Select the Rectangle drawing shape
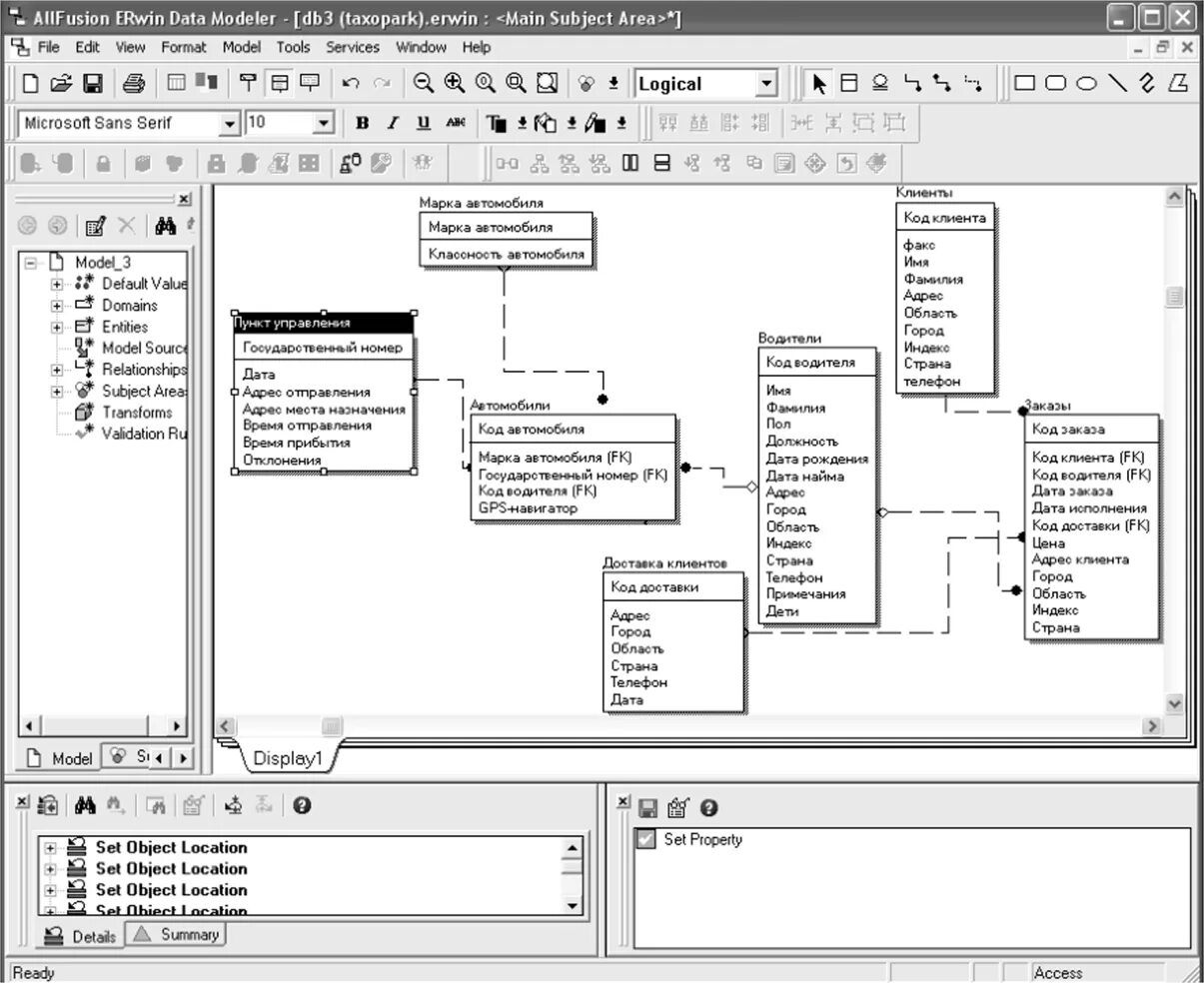 (1024, 84)
